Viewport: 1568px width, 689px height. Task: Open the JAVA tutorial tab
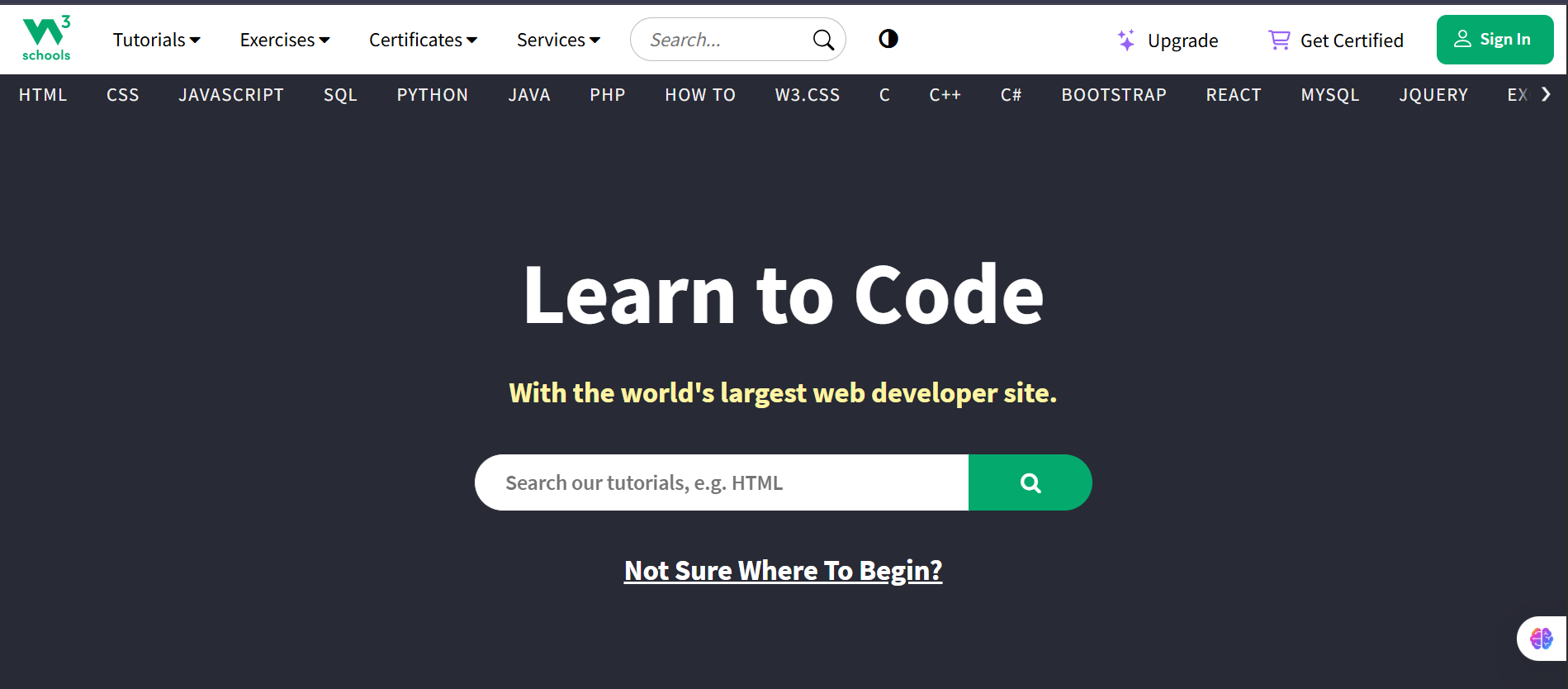click(x=529, y=95)
